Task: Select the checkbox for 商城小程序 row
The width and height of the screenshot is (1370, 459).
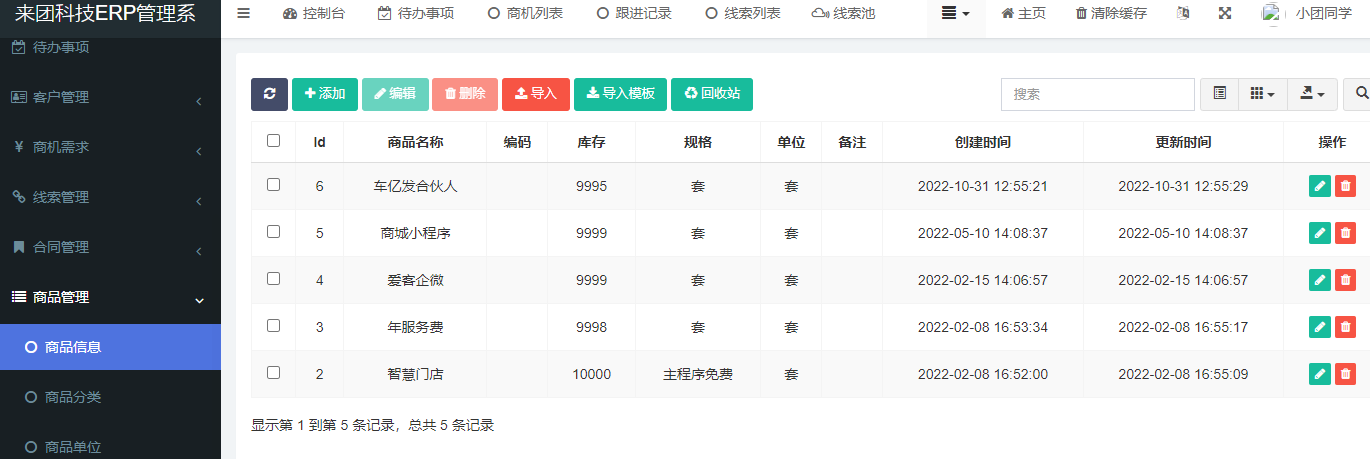Action: [273, 232]
